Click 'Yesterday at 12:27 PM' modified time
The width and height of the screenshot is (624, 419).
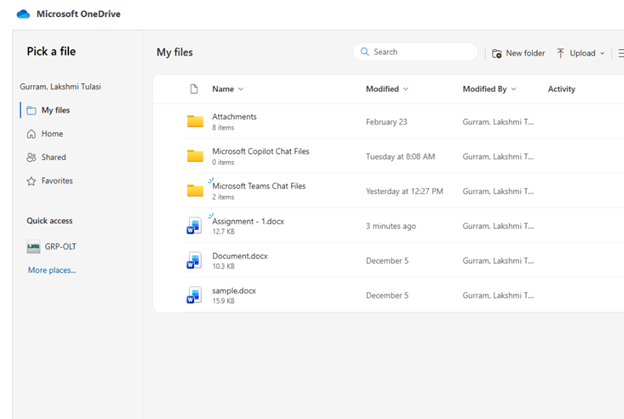coord(404,191)
